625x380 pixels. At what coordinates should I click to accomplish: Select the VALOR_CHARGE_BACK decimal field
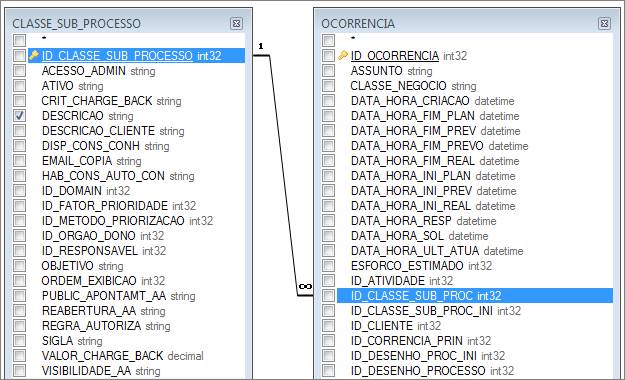tap(122, 356)
